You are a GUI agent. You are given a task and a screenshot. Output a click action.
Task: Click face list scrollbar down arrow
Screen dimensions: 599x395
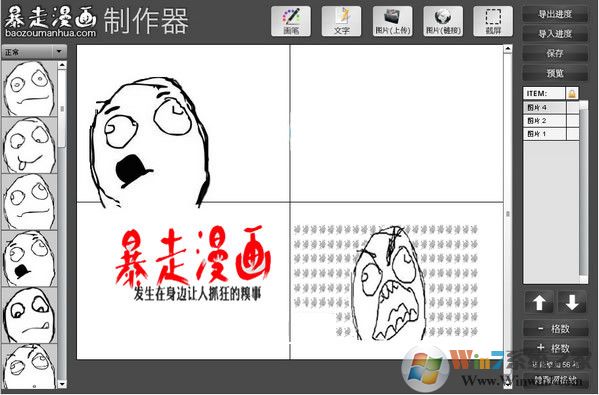(x=62, y=384)
